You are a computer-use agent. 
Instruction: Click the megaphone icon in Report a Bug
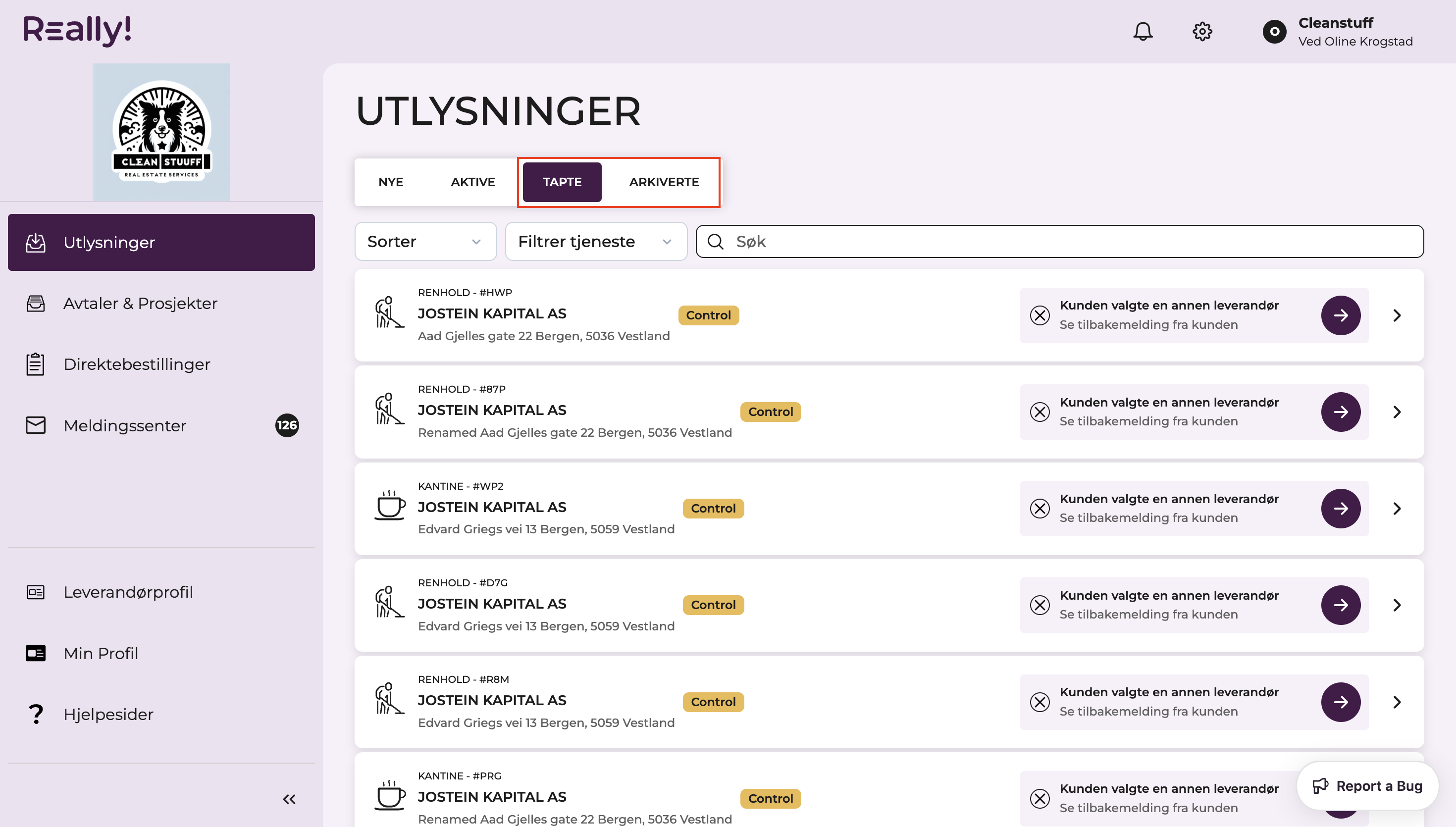tap(1320, 786)
